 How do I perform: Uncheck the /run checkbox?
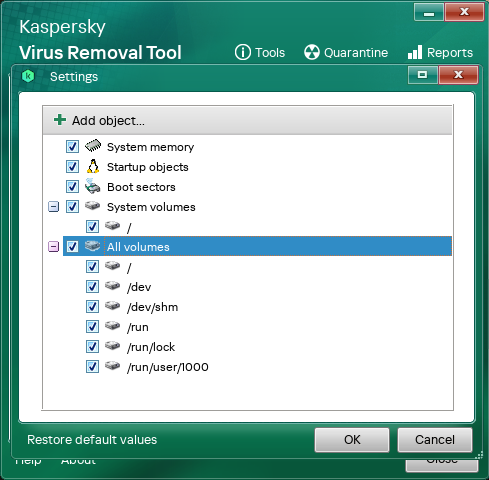[92, 326]
